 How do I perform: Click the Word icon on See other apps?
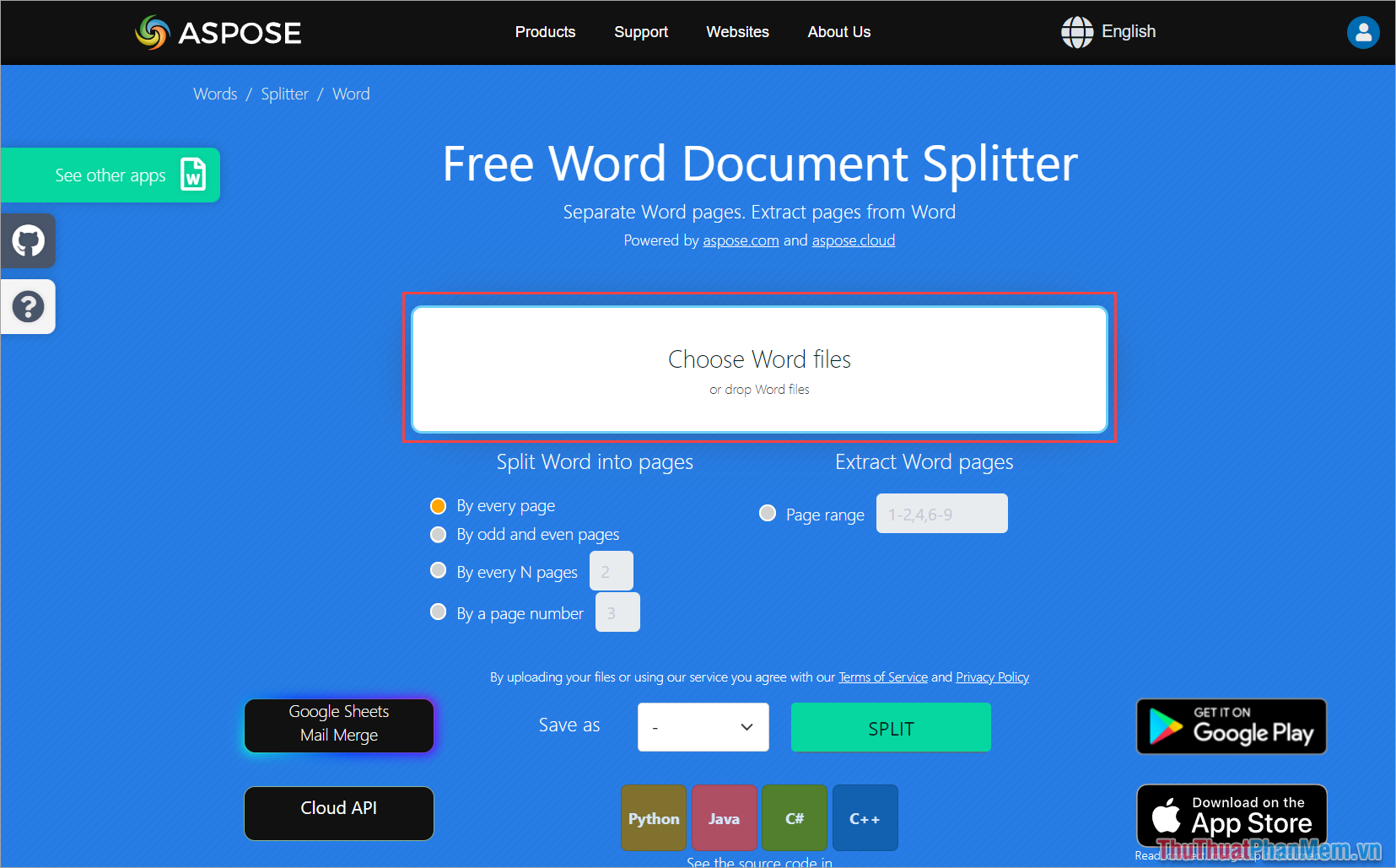192,175
